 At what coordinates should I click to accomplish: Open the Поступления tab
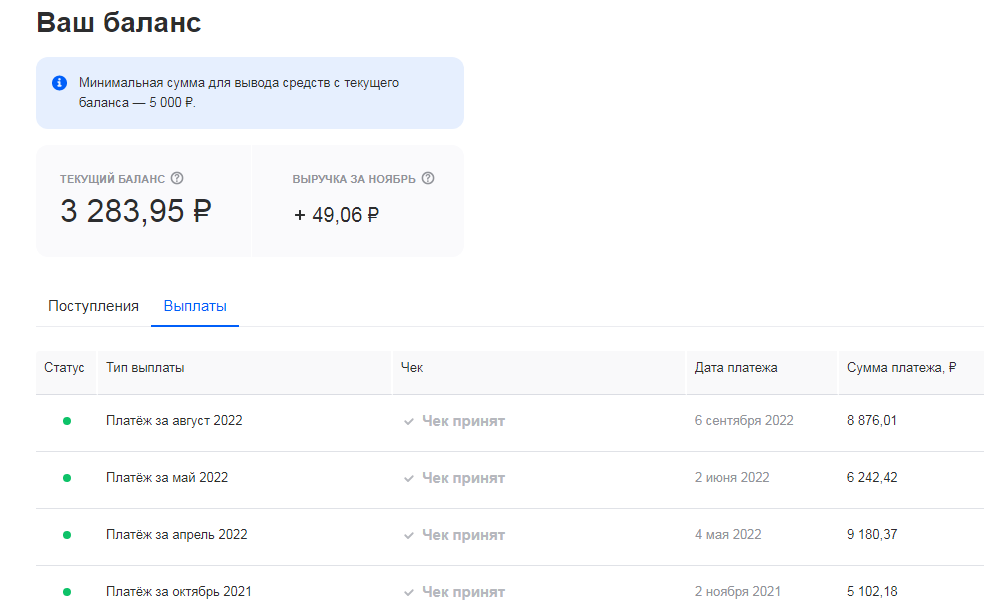coord(93,306)
